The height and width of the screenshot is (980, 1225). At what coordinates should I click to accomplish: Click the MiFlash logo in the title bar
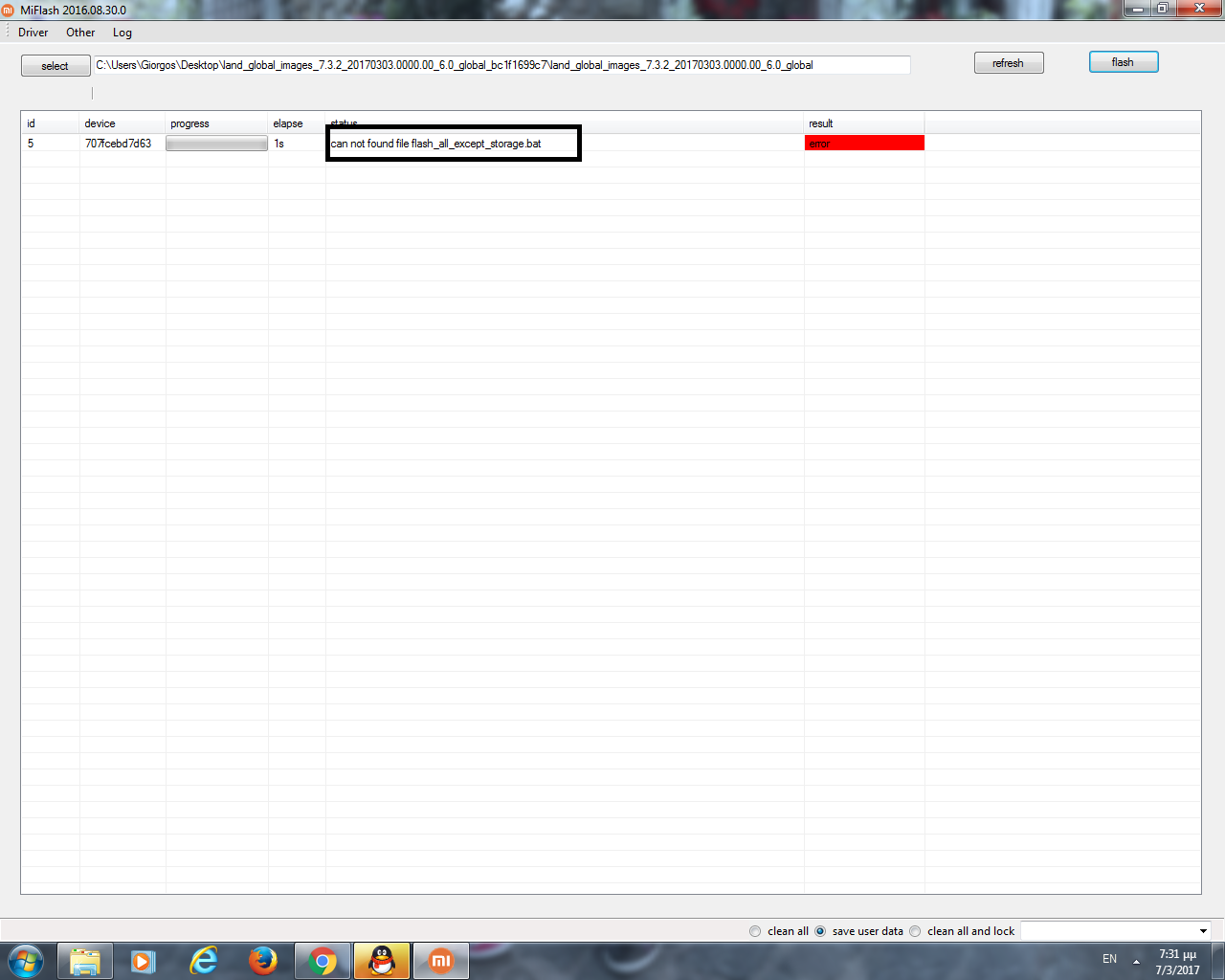click(x=9, y=10)
